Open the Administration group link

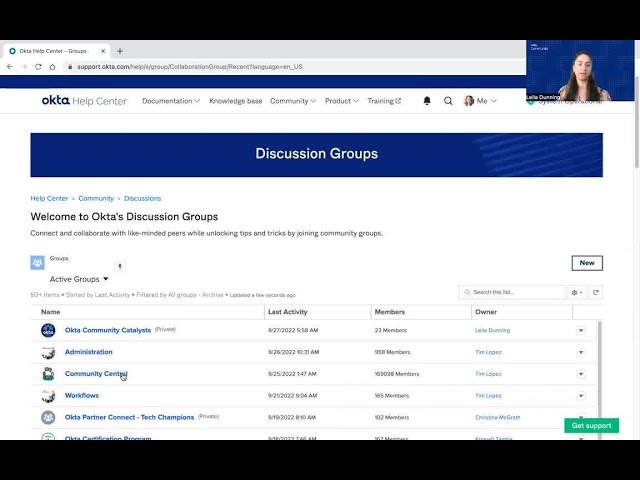coord(89,352)
